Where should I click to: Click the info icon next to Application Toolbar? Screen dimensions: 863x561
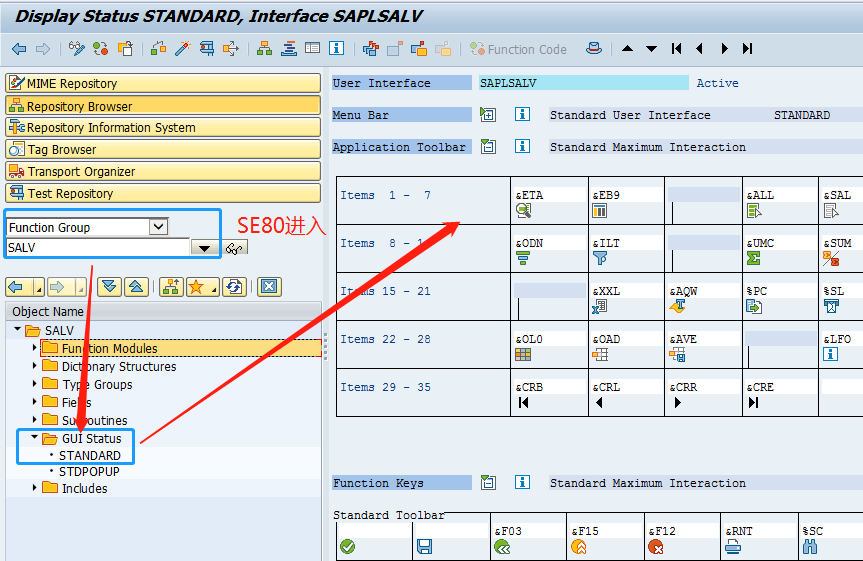tap(522, 146)
